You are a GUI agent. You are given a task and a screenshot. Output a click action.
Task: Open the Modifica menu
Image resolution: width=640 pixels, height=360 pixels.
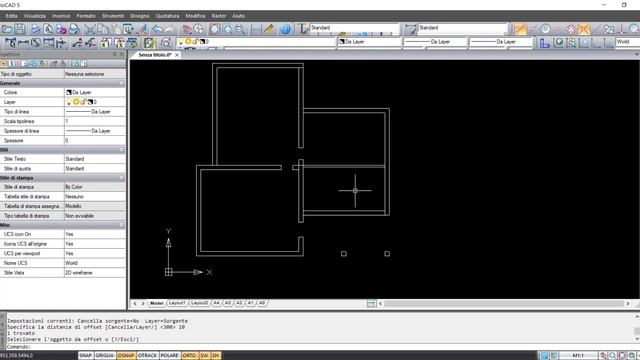click(x=196, y=16)
